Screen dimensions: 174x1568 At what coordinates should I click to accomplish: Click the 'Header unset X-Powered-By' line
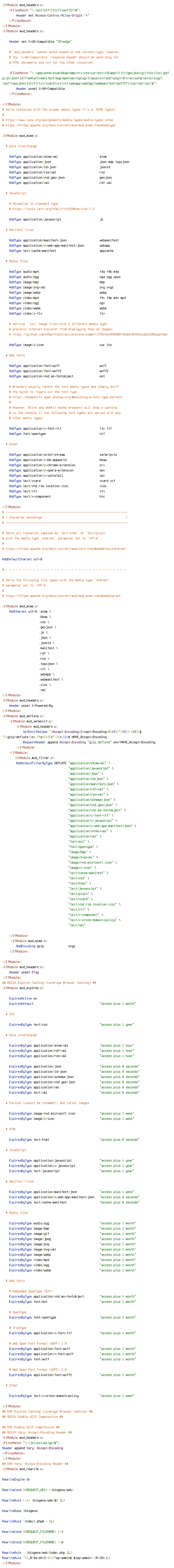pos(31,705)
